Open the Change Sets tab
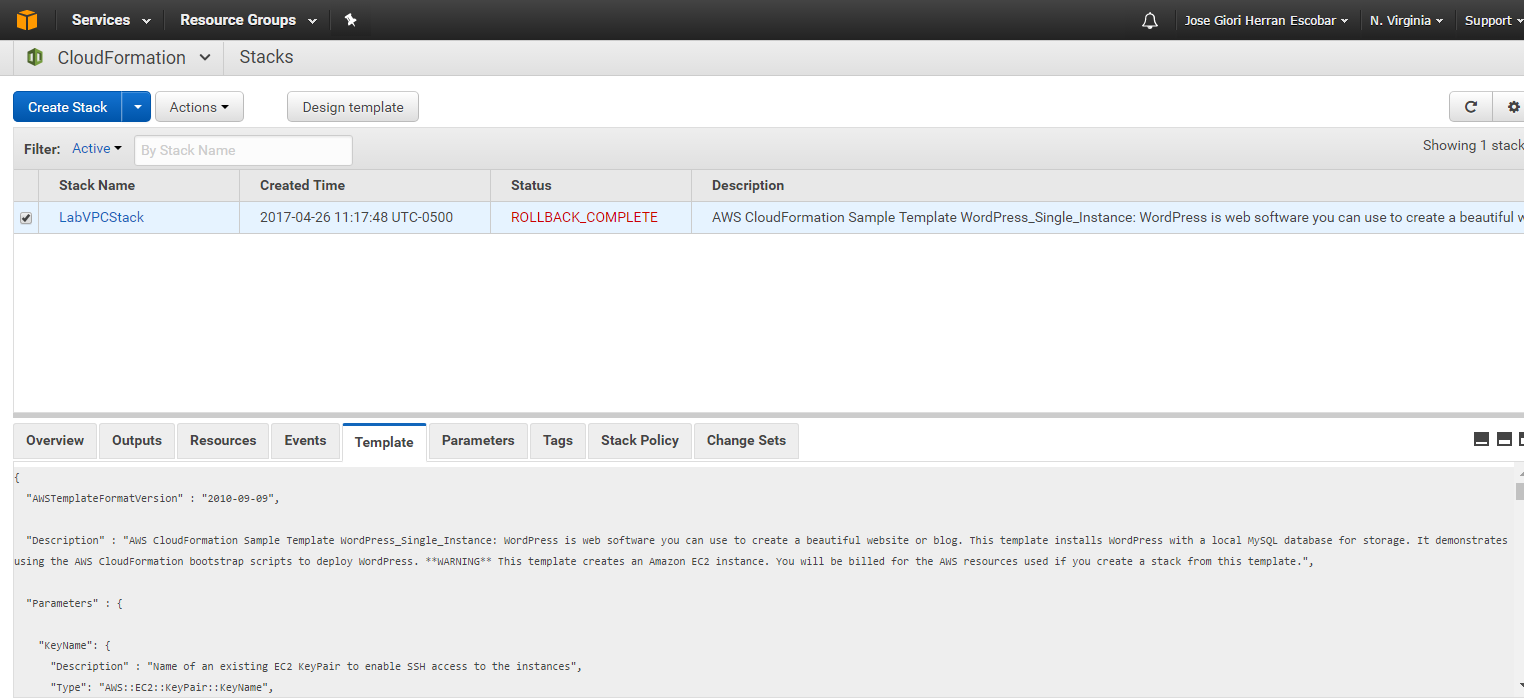1524x698 pixels. pyautogui.click(x=746, y=440)
